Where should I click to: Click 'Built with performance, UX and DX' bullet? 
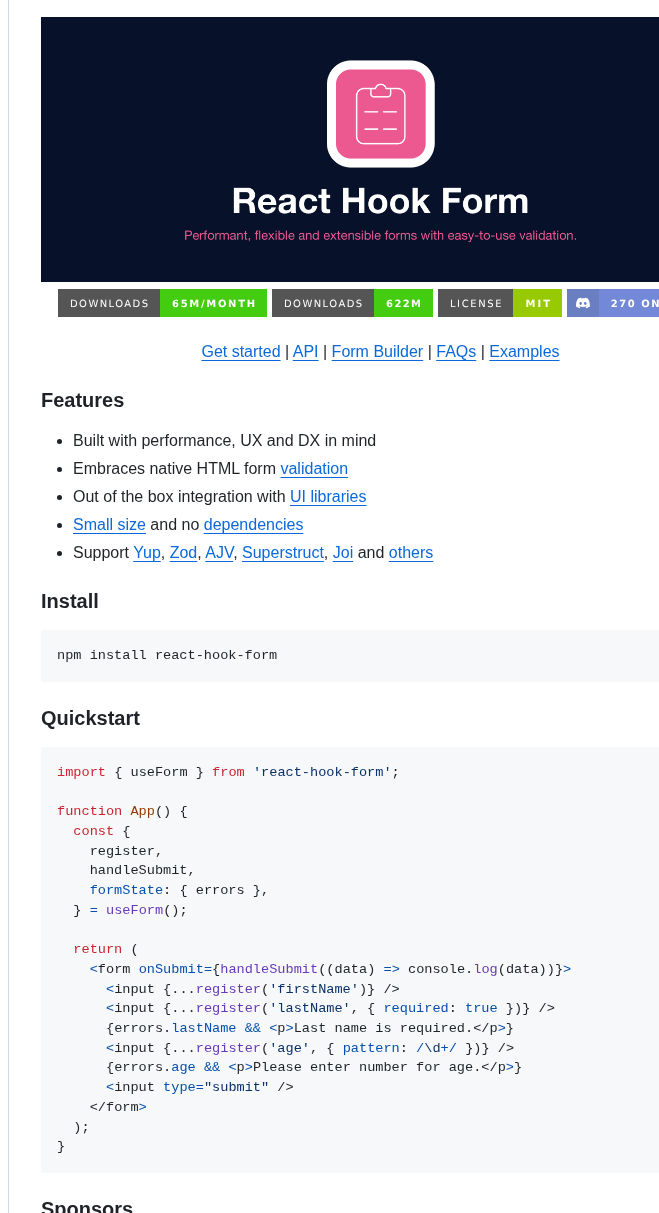point(225,440)
